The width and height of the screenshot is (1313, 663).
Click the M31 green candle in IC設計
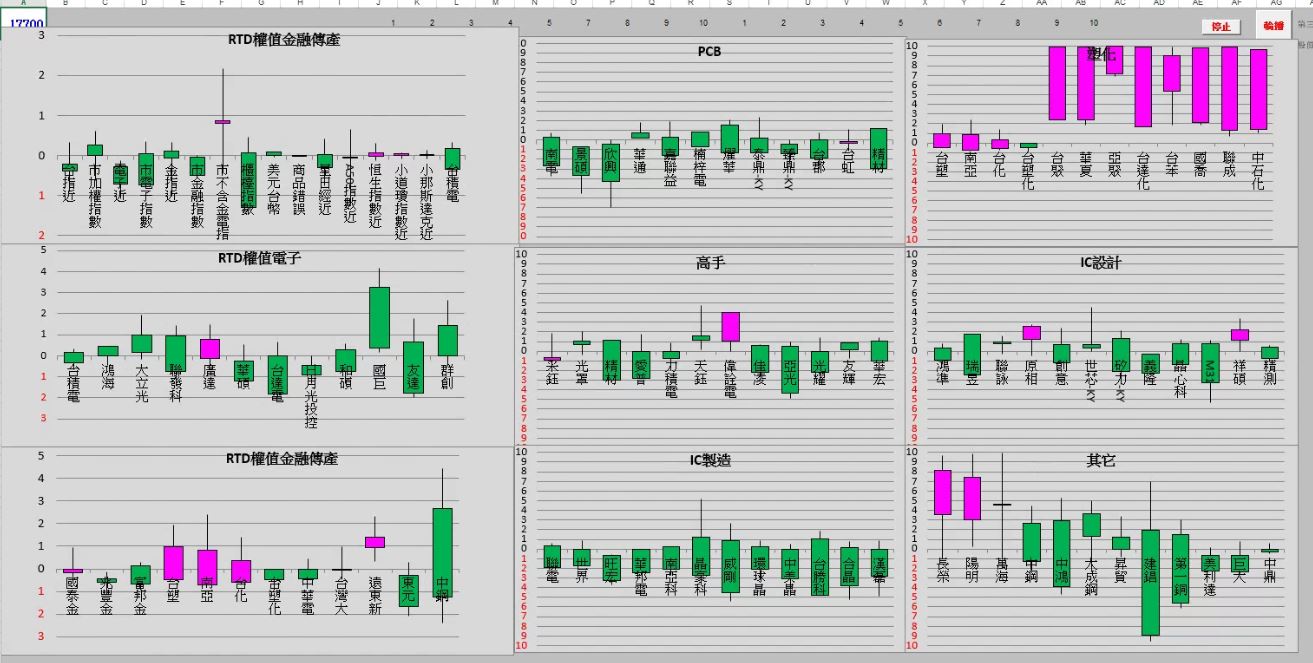coord(1210,362)
